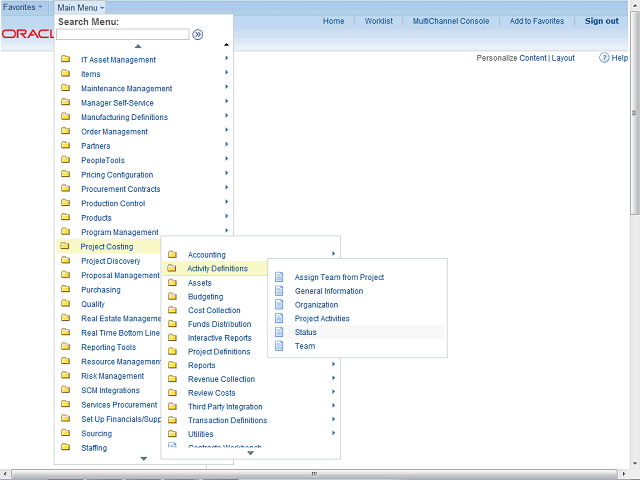
Task: Expand arrow for Accounting submenu
Action: point(333,253)
